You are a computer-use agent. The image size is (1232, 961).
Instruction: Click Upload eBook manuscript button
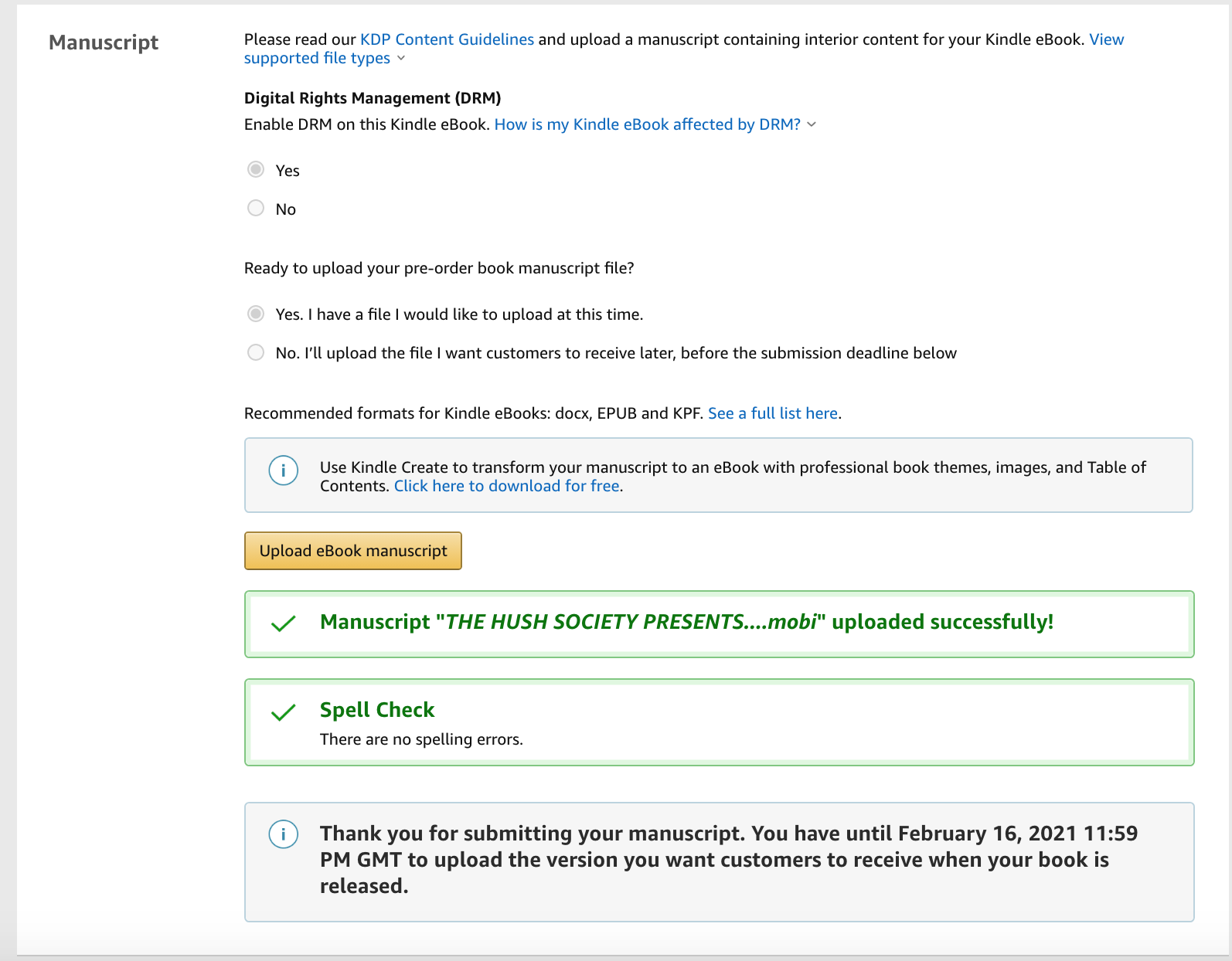point(353,551)
